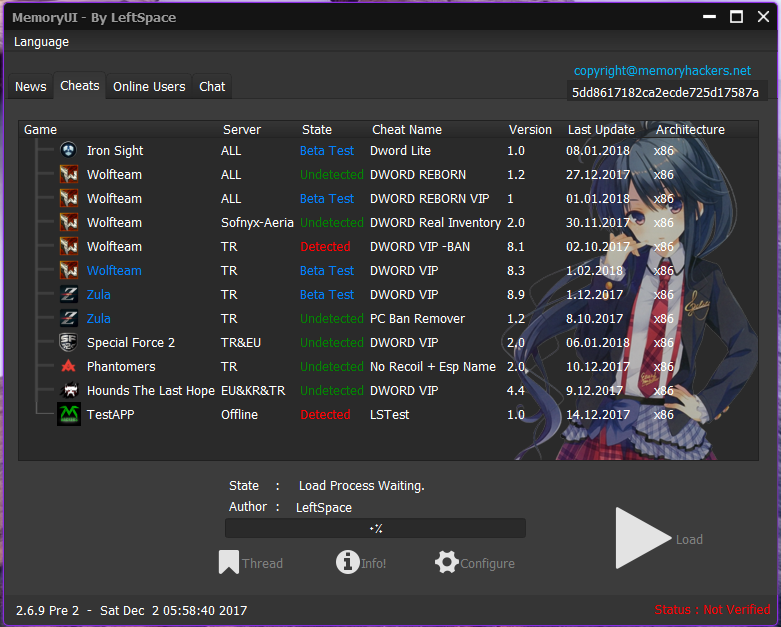Select the blue Wolfteam TR row name
The width and height of the screenshot is (781, 627).
114,270
